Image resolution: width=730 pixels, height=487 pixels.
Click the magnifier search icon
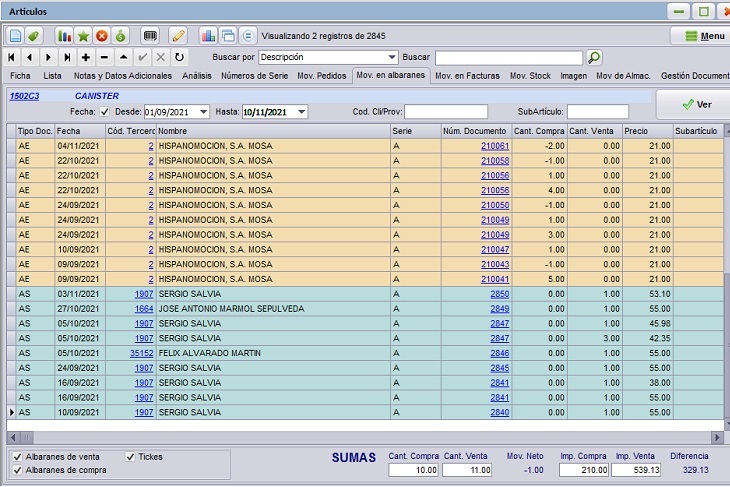[x=594, y=57]
